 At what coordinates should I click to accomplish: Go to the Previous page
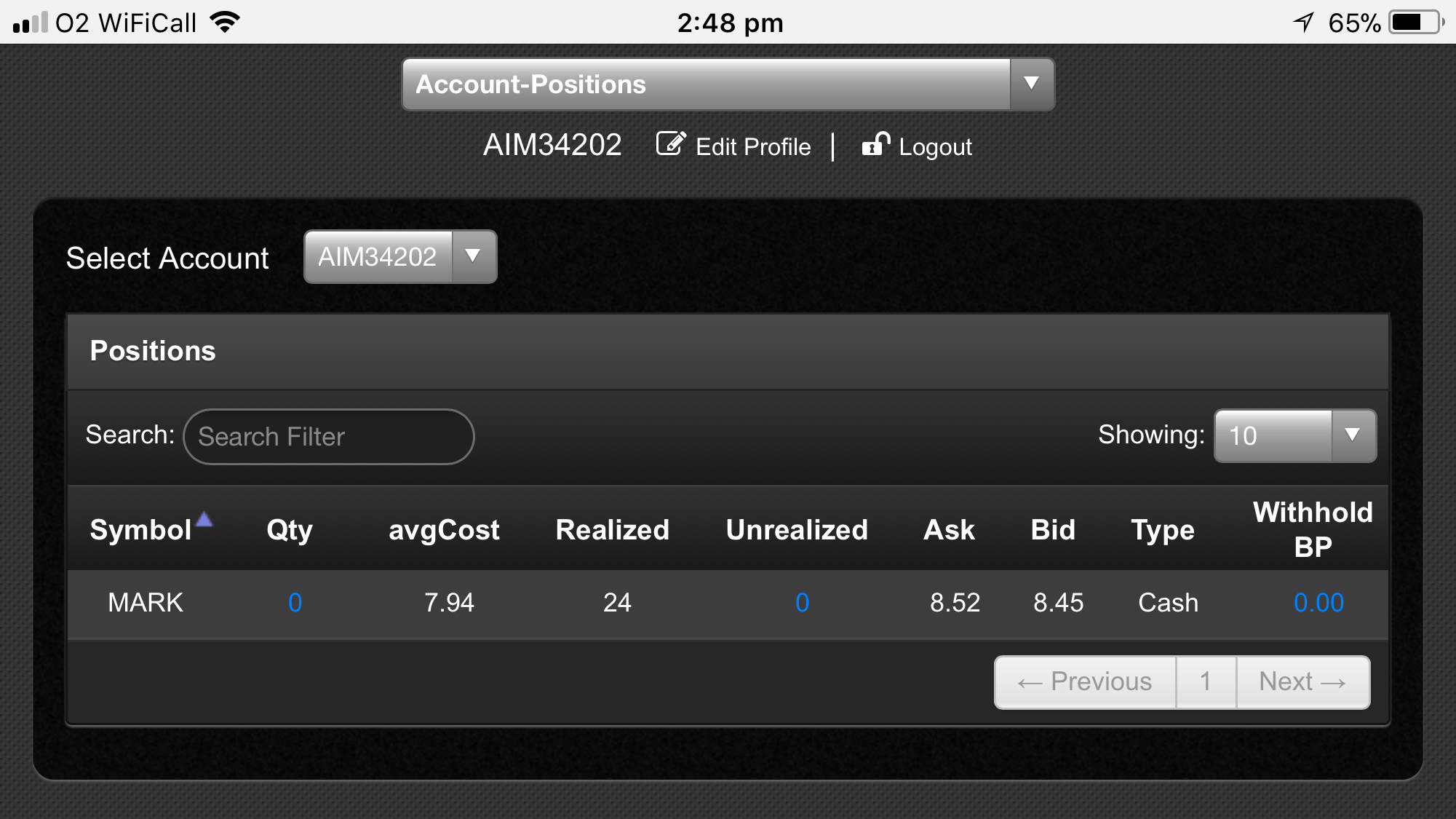click(x=1085, y=682)
